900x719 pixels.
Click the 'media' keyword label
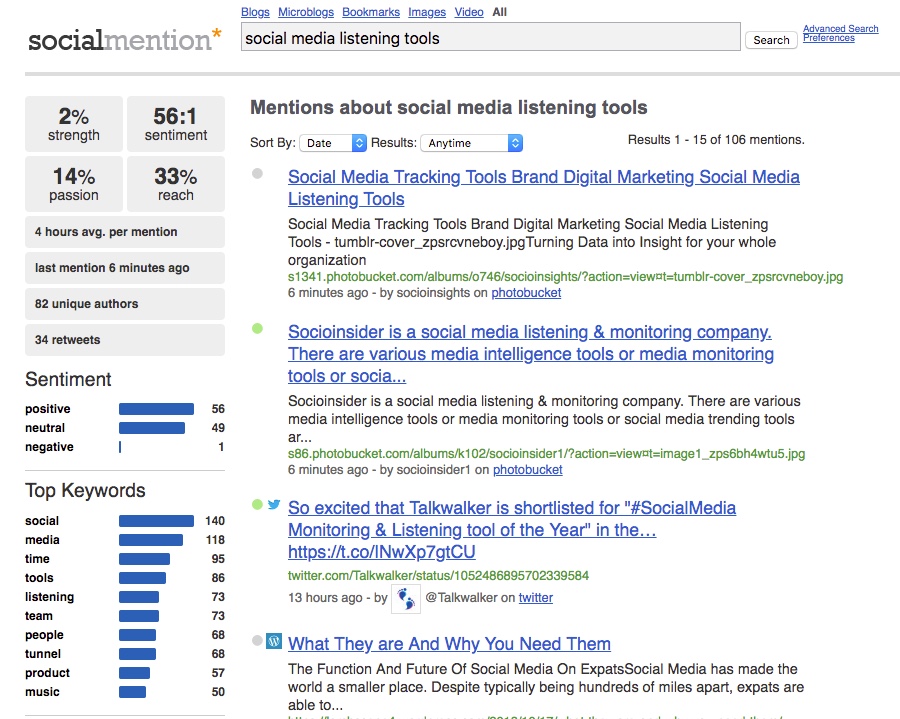[x=42, y=539]
